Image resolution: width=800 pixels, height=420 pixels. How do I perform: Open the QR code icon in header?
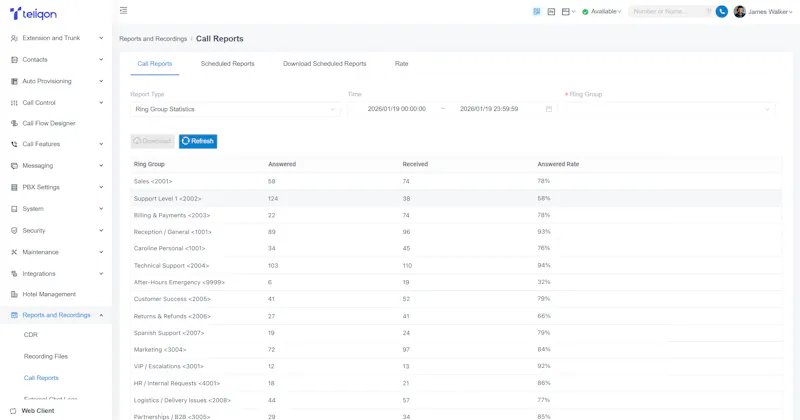537,11
